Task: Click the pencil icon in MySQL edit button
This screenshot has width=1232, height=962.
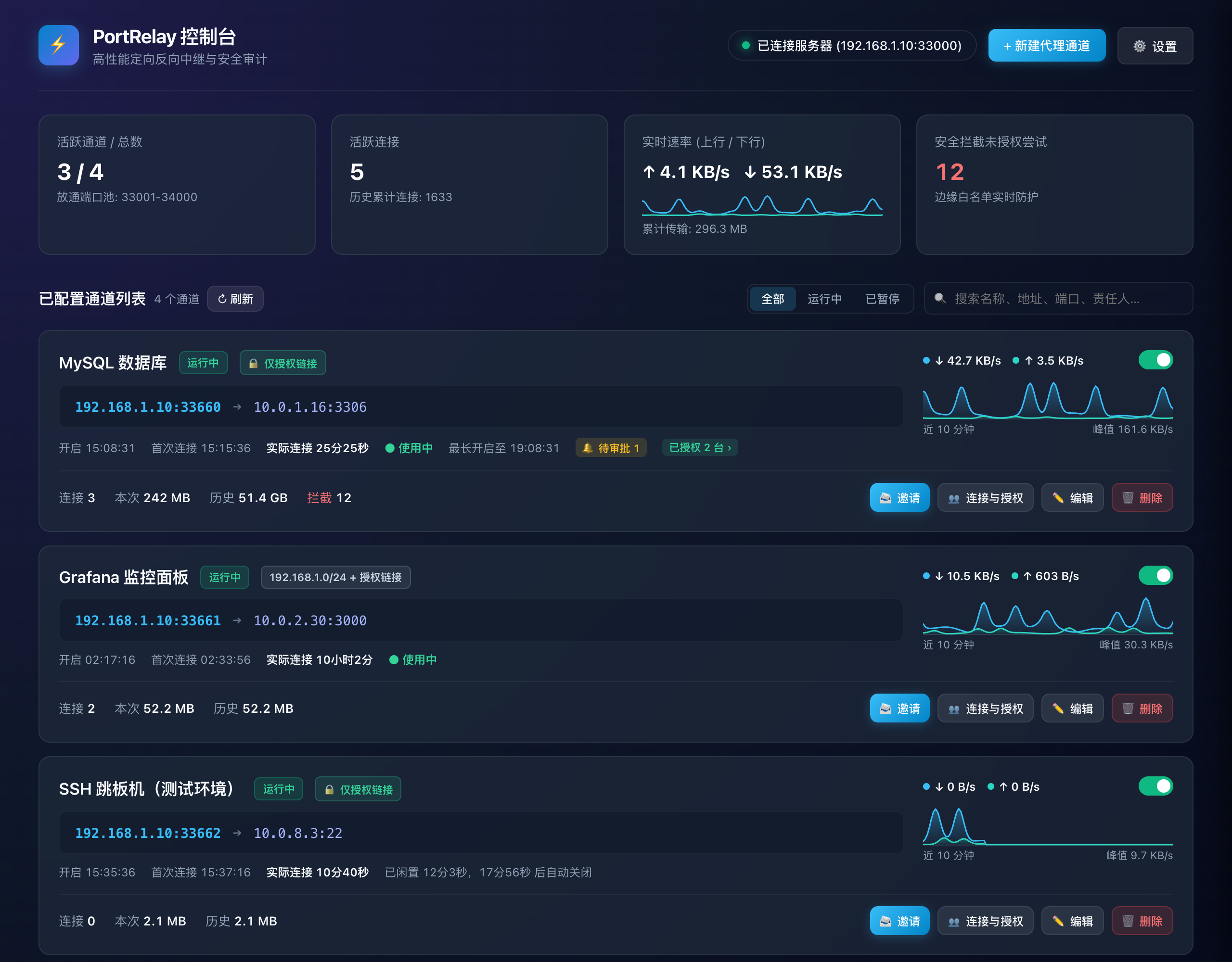Action: [1058, 498]
